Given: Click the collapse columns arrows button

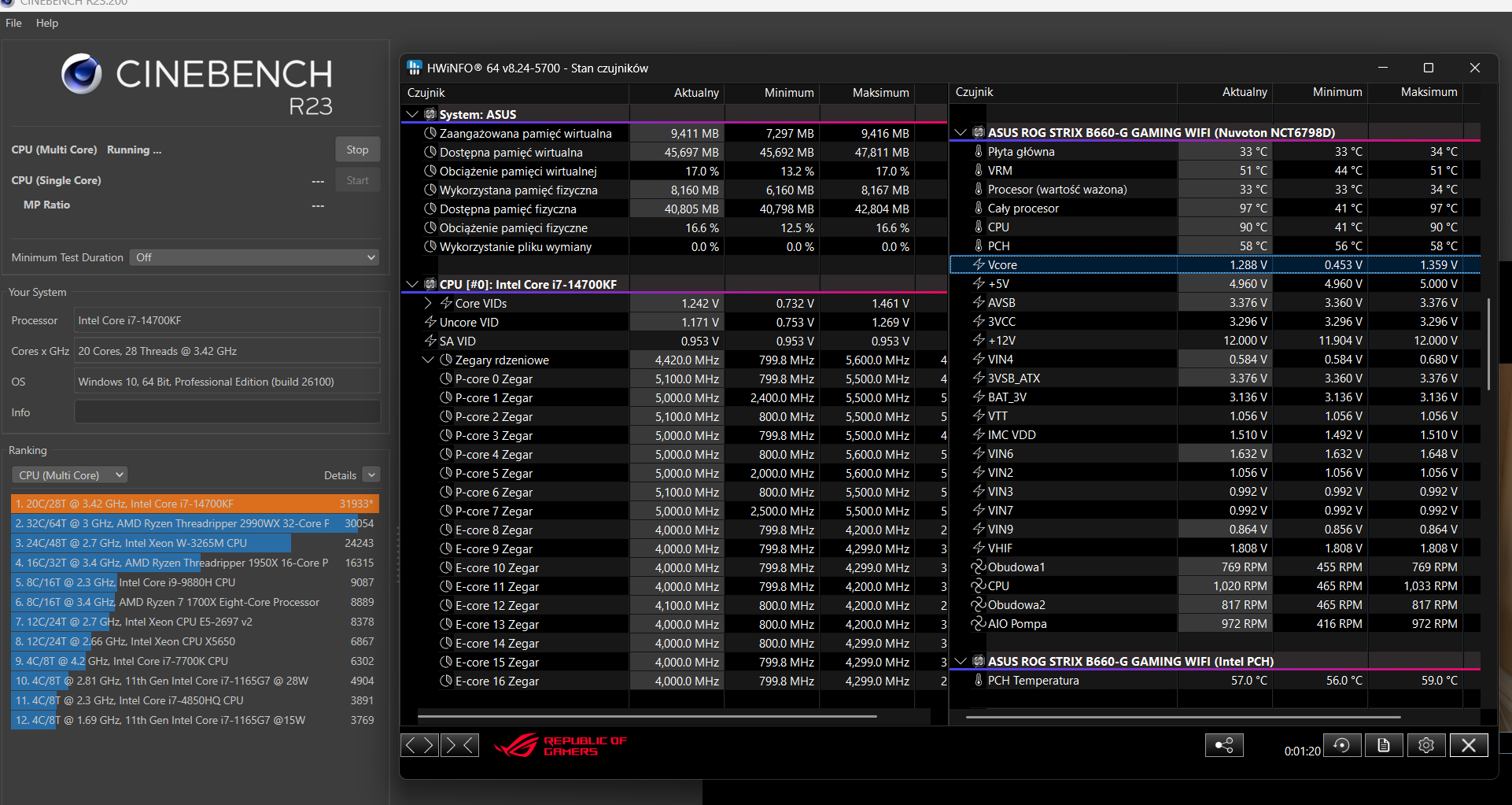Looking at the screenshot, I should point(459,745).
